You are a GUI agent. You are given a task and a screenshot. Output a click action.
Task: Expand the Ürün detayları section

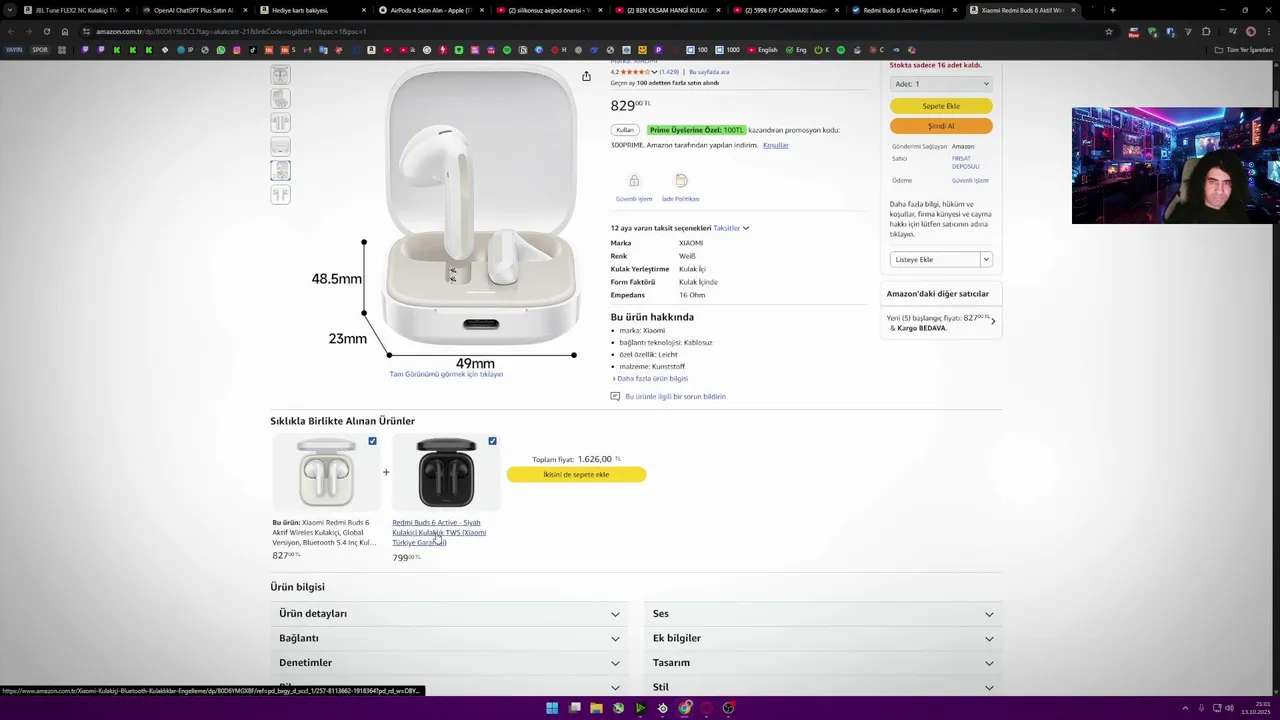pyautogui.click(x=449, y=614)
